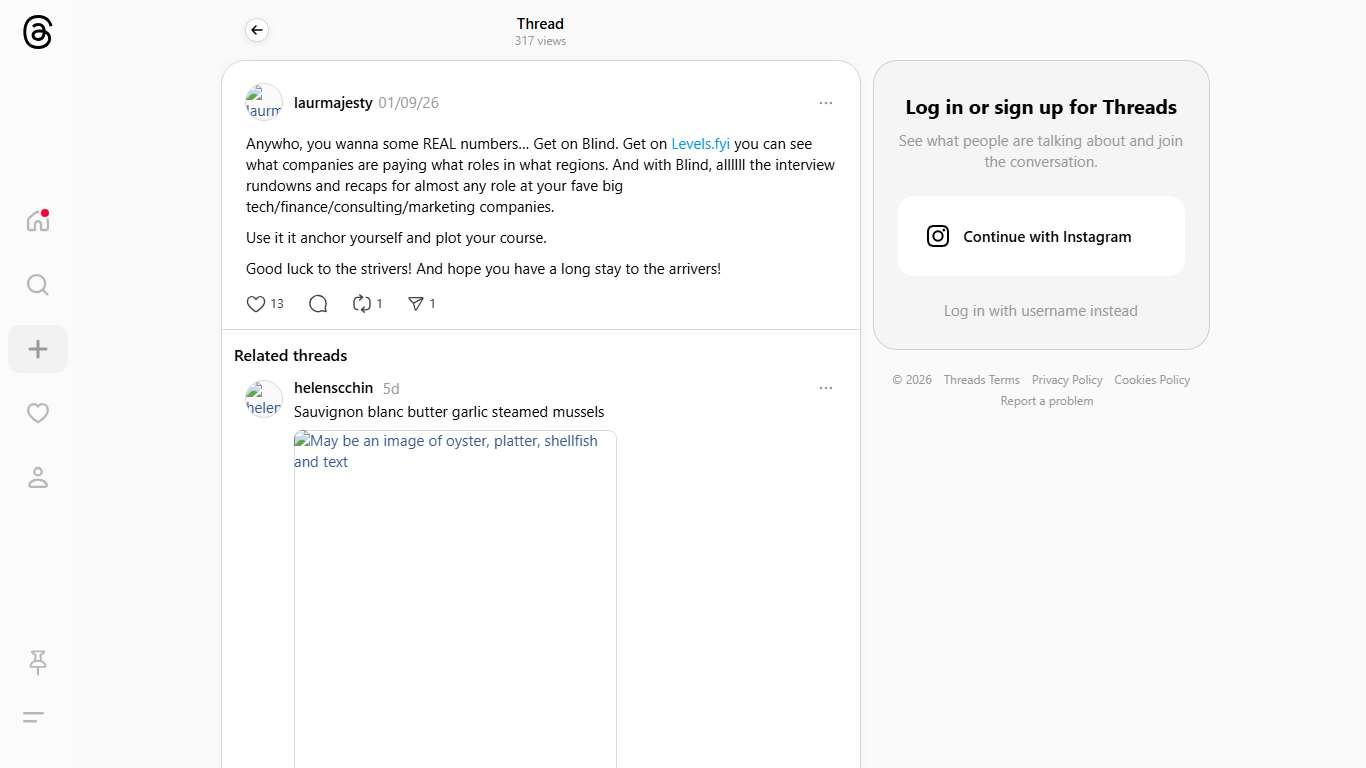Open three-dot menu on helenscchin's post
Image resolution: width=1366 pixels, height=768 pixels.
pyautogui.click(x=825, y=388)
